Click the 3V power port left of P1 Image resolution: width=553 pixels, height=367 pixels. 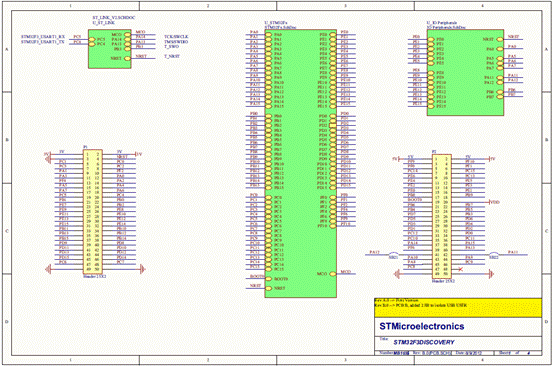(x=47, y=154)
